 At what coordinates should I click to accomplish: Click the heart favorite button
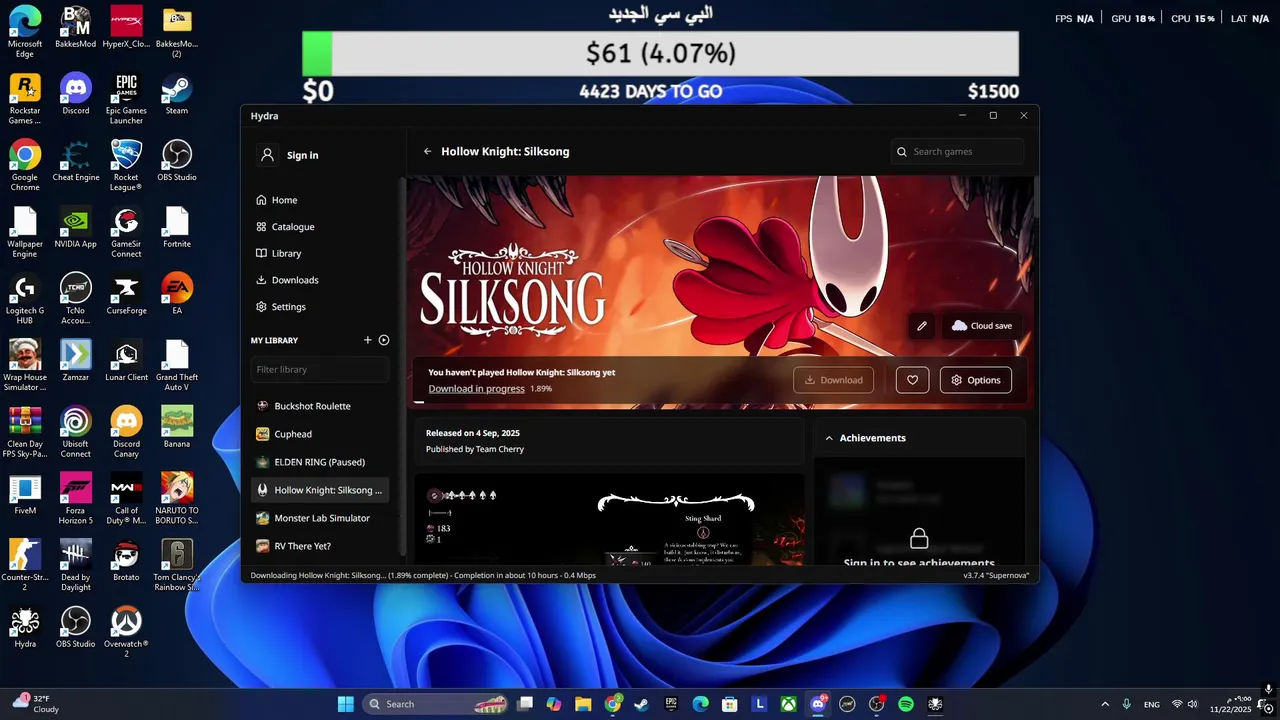(912, 380)
